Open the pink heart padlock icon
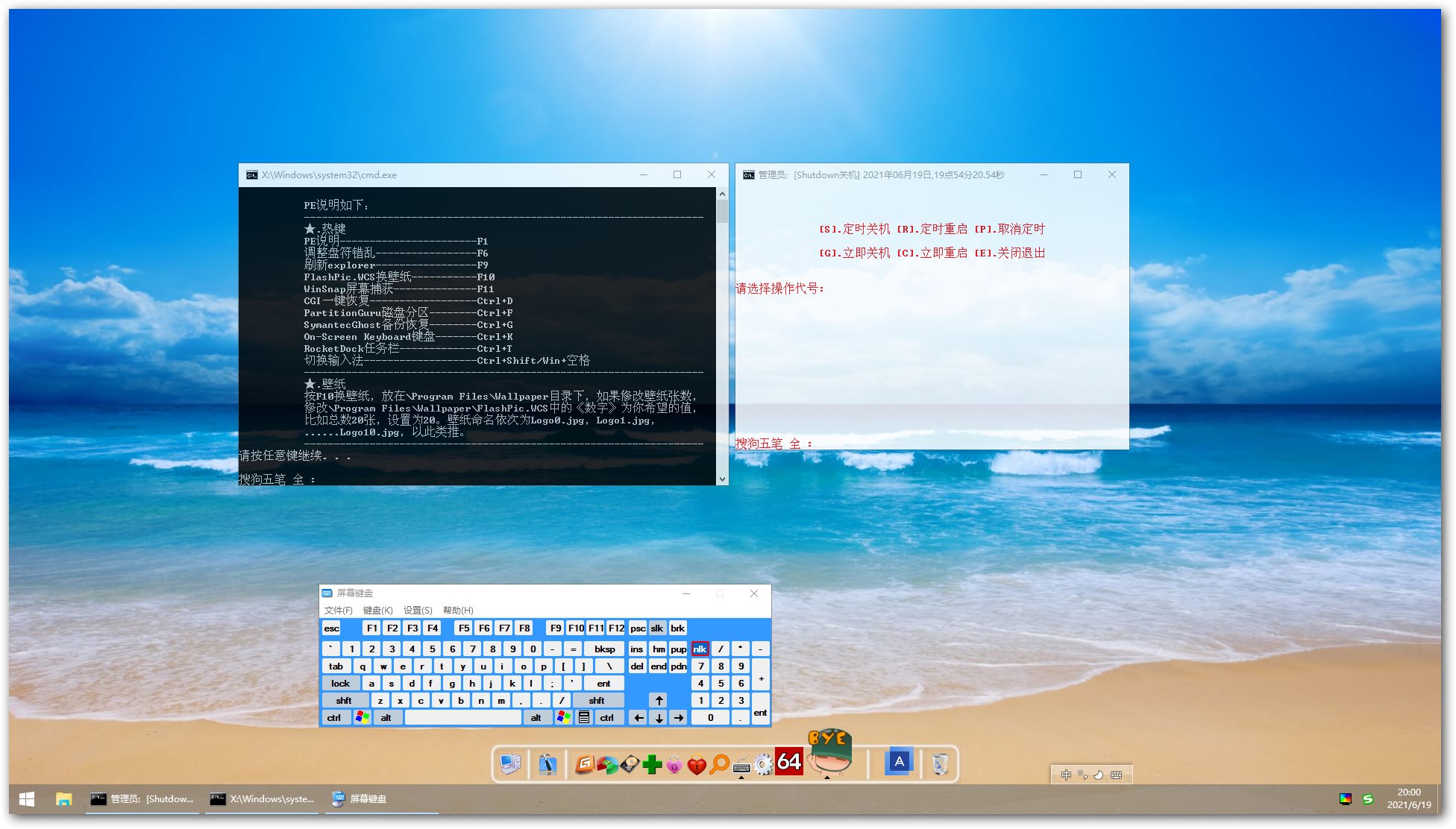 pos(674,765)
